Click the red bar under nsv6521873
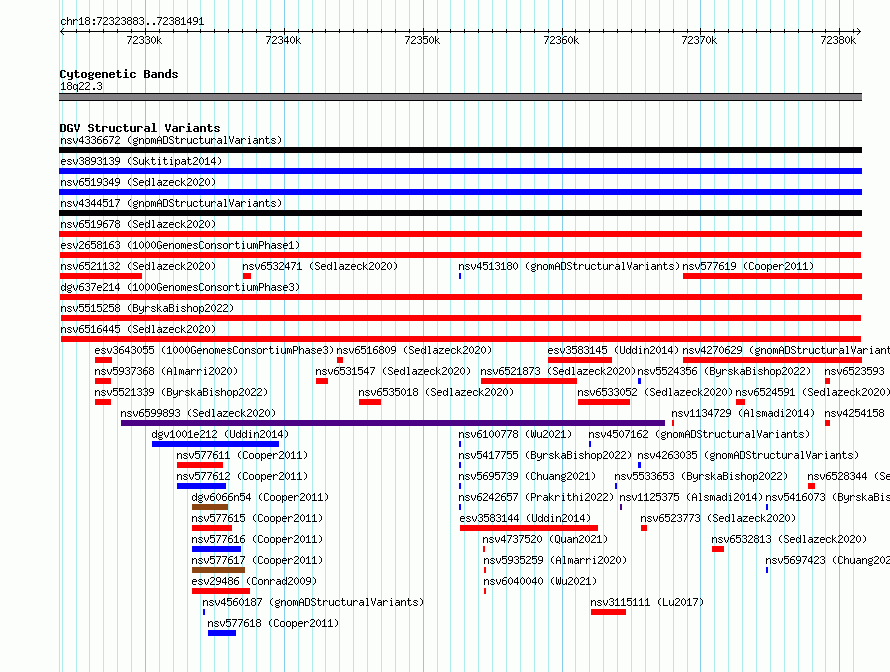Viewport: 890px width, 672px height. pos(529,381)
